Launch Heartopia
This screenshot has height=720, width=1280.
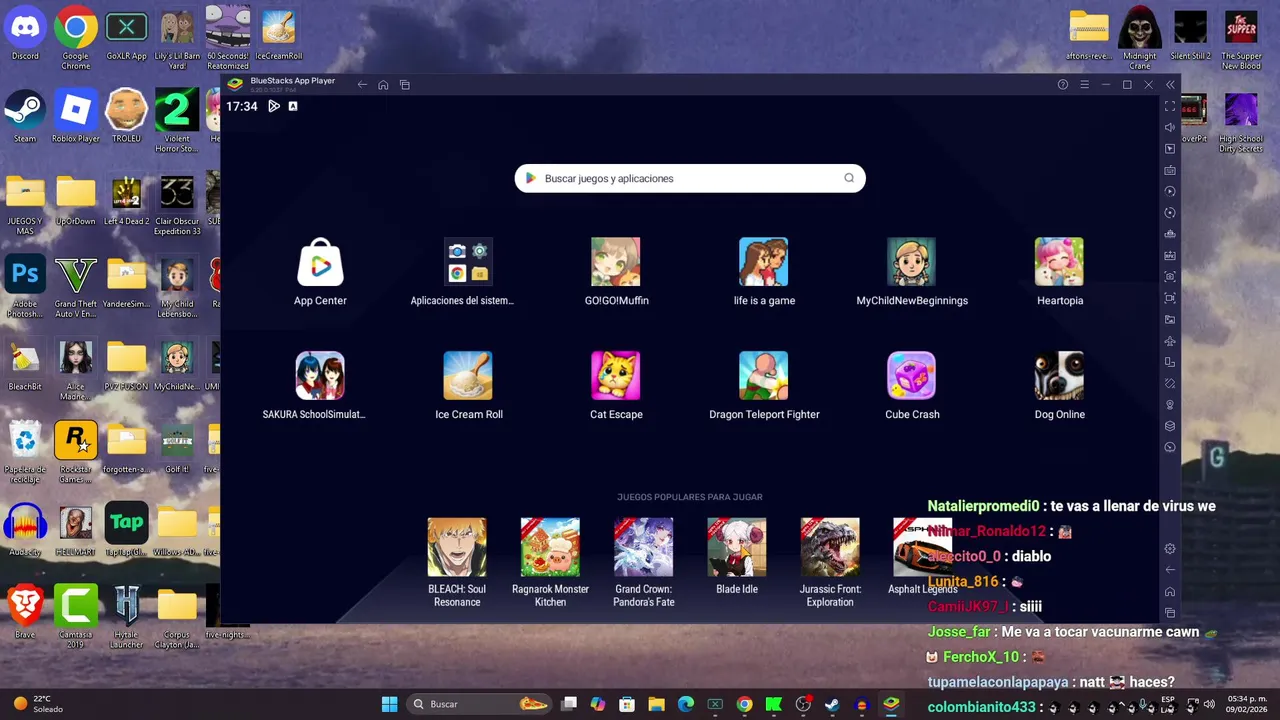[x=1059, y=272]
